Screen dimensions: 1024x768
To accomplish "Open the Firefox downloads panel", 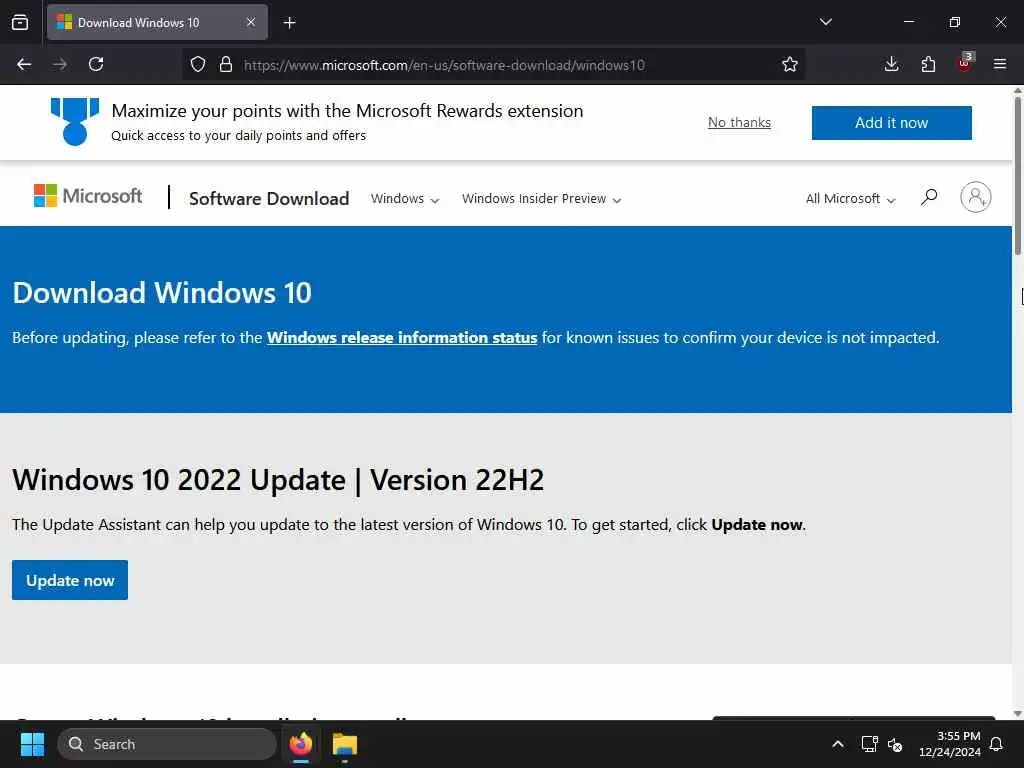I will (891, 64).
